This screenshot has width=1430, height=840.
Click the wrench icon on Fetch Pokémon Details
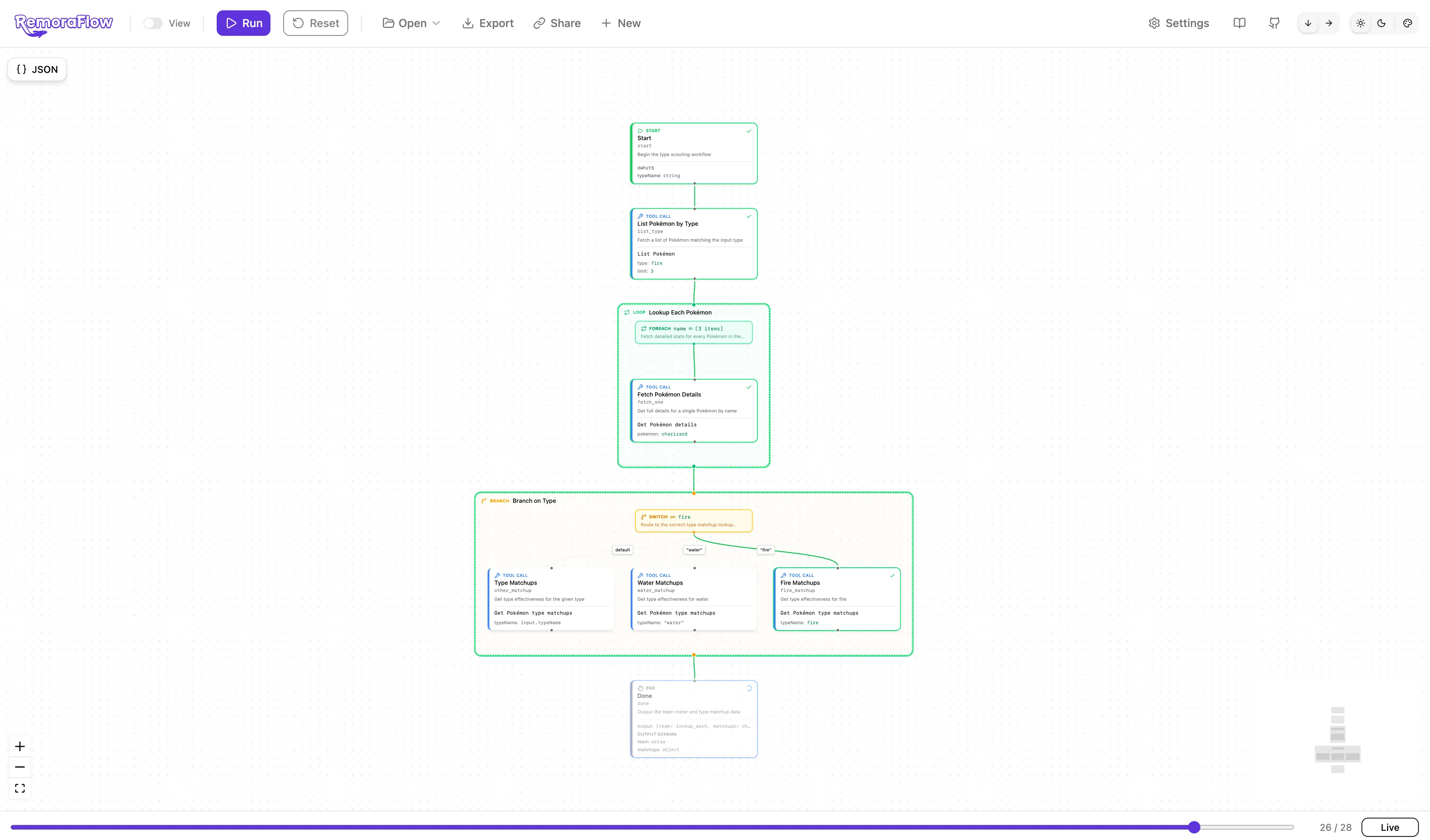click(640, 387)
